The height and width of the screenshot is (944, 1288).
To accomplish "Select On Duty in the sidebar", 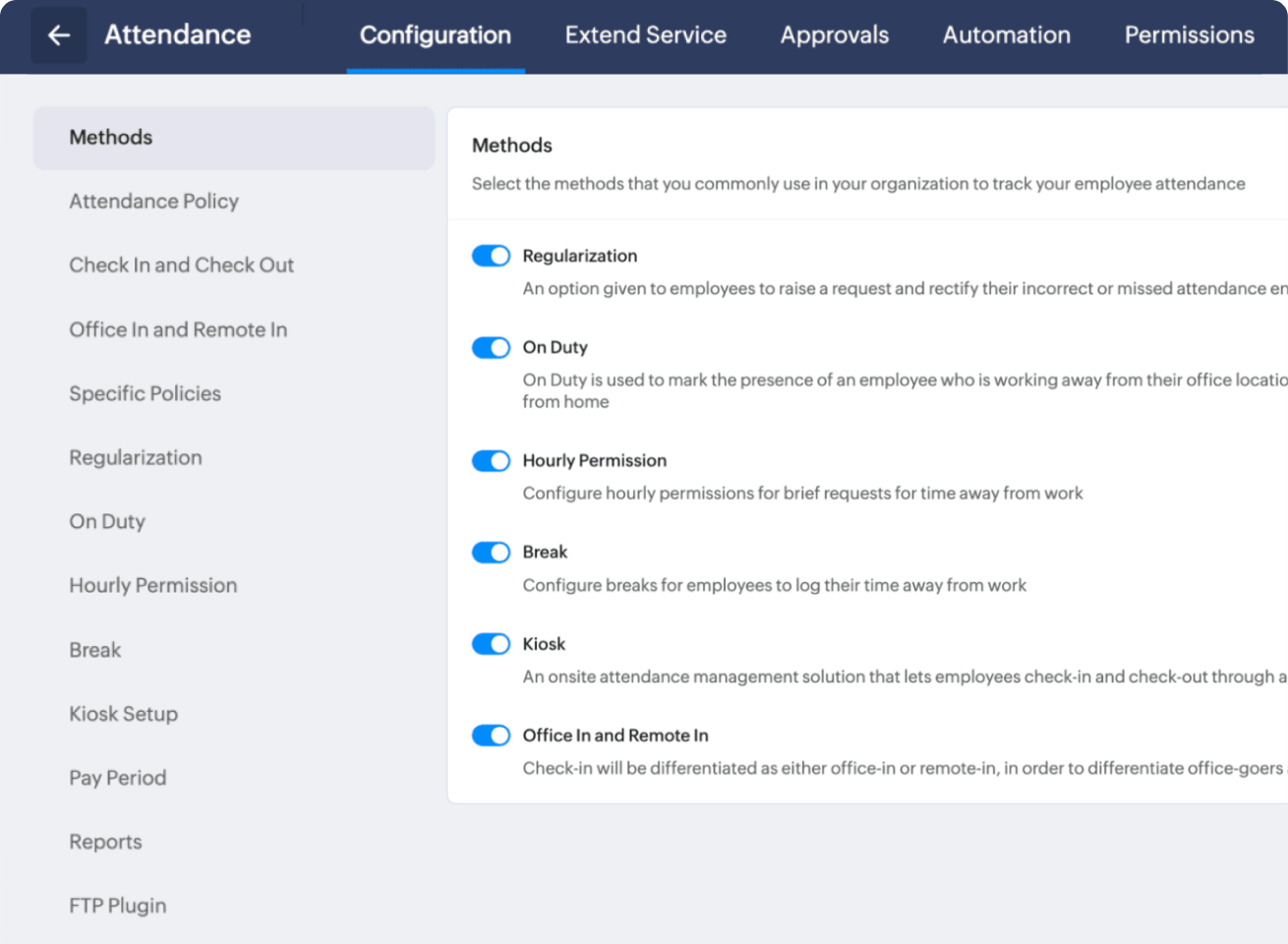I will click(x=107, y=521).
